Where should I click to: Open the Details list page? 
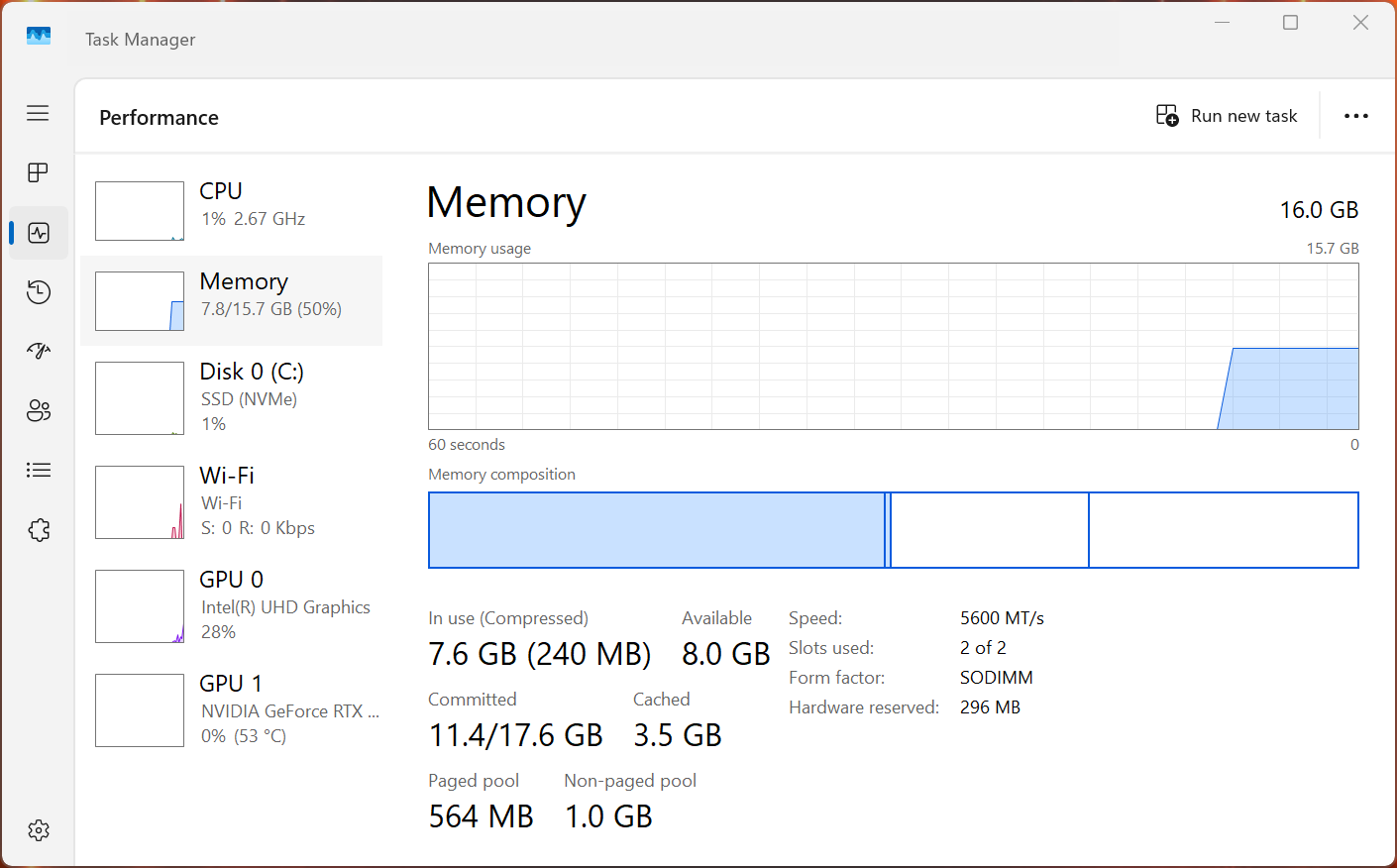[x=39, y=470]
